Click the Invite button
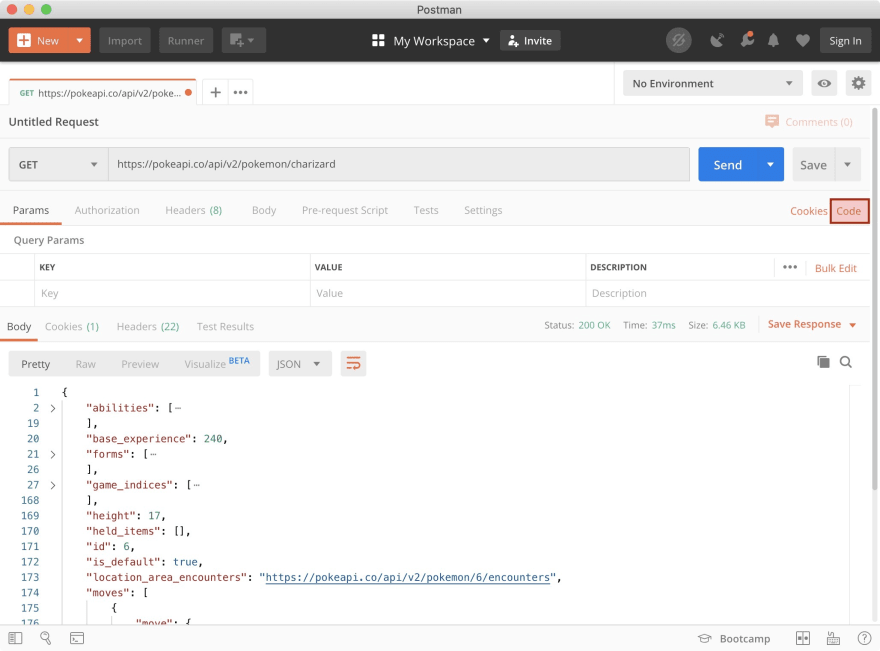 [x=530, y=40]
